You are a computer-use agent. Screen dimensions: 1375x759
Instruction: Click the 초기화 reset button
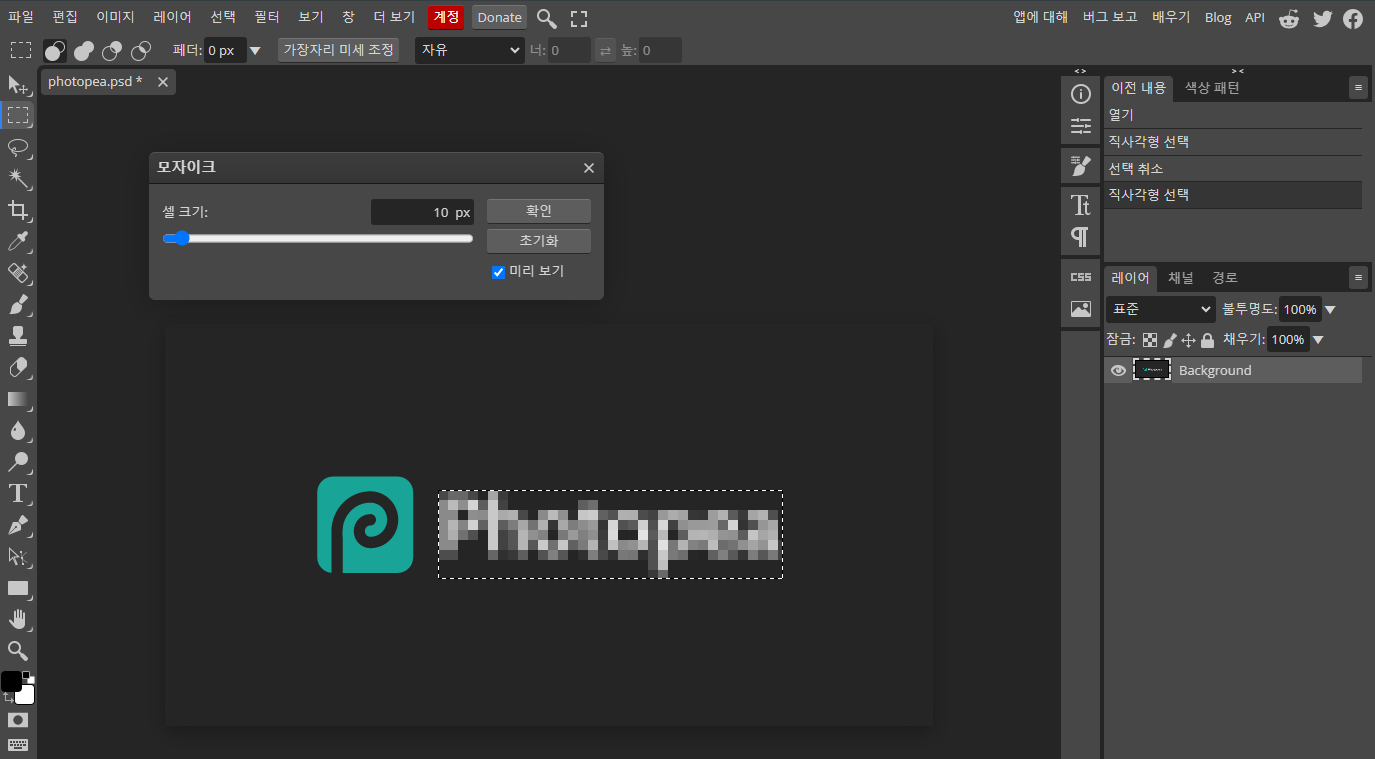coord(539,241)
